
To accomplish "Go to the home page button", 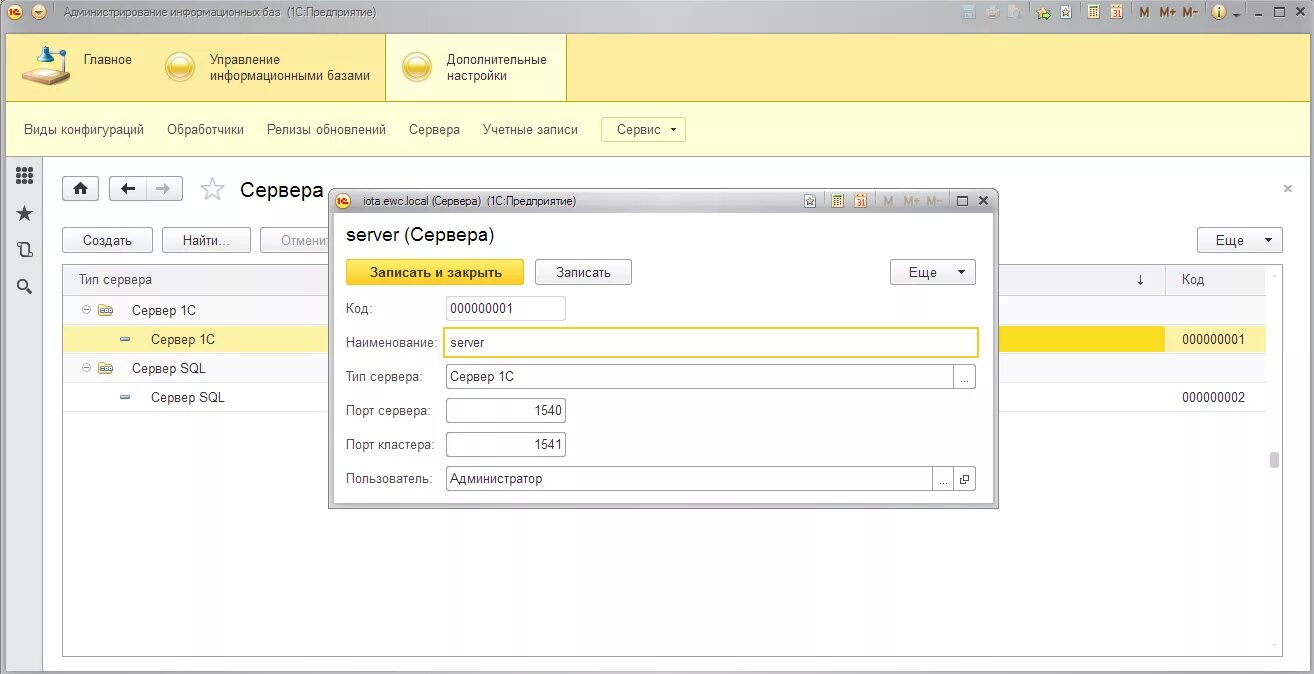I will [80, 188].
